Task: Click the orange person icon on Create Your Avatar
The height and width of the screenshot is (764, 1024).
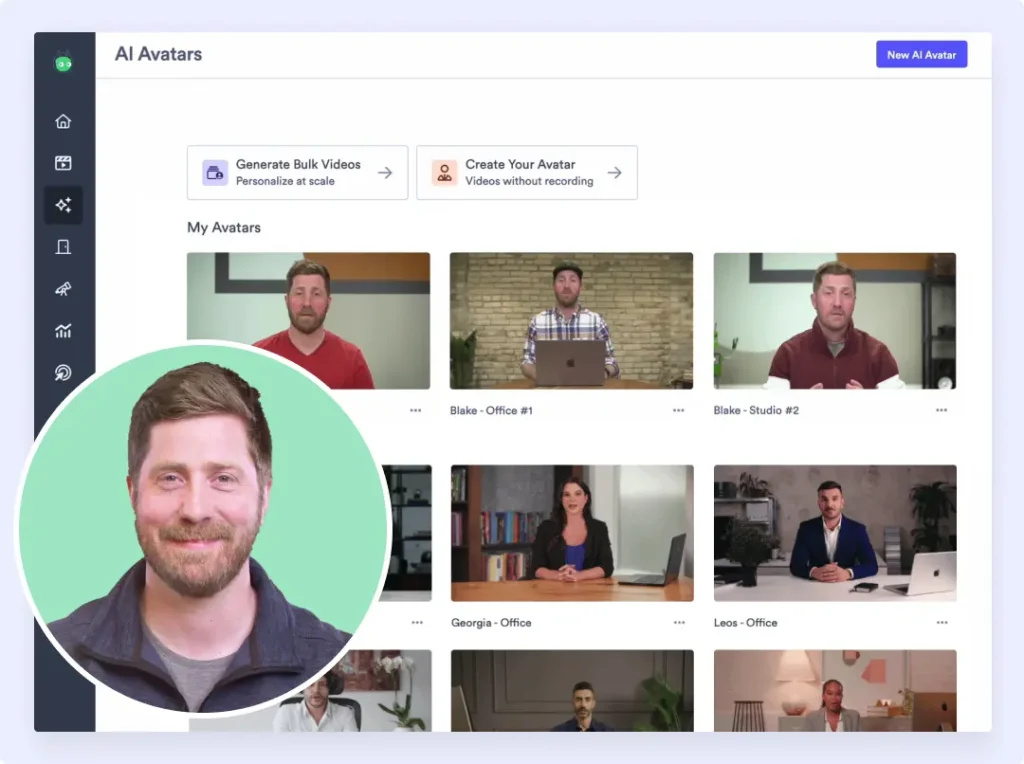Action: [x=443, y=172]
